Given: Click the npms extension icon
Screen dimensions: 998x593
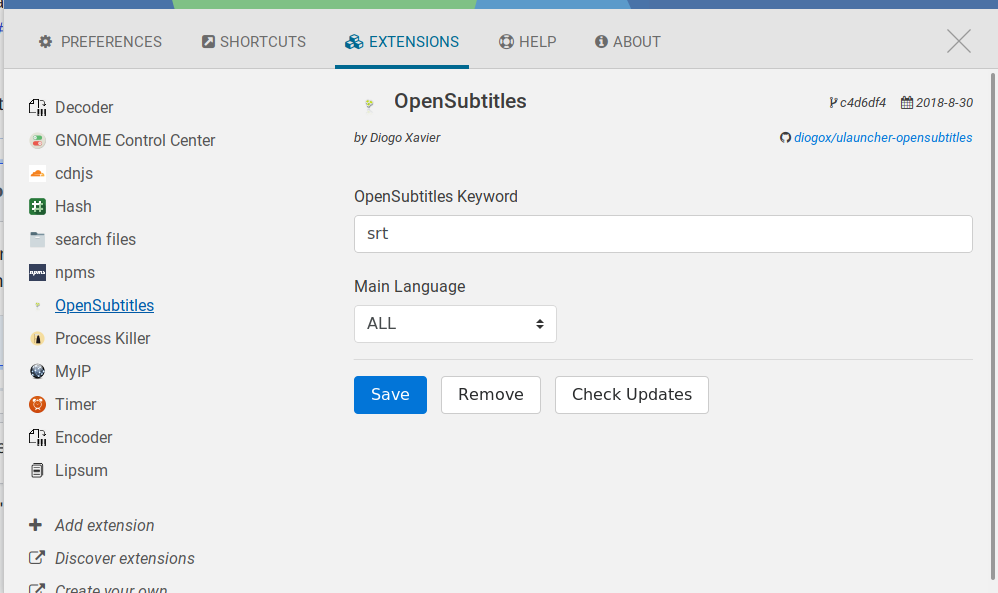Looking at the screenshot, I should pyautogui.click(x=38, y=272).
